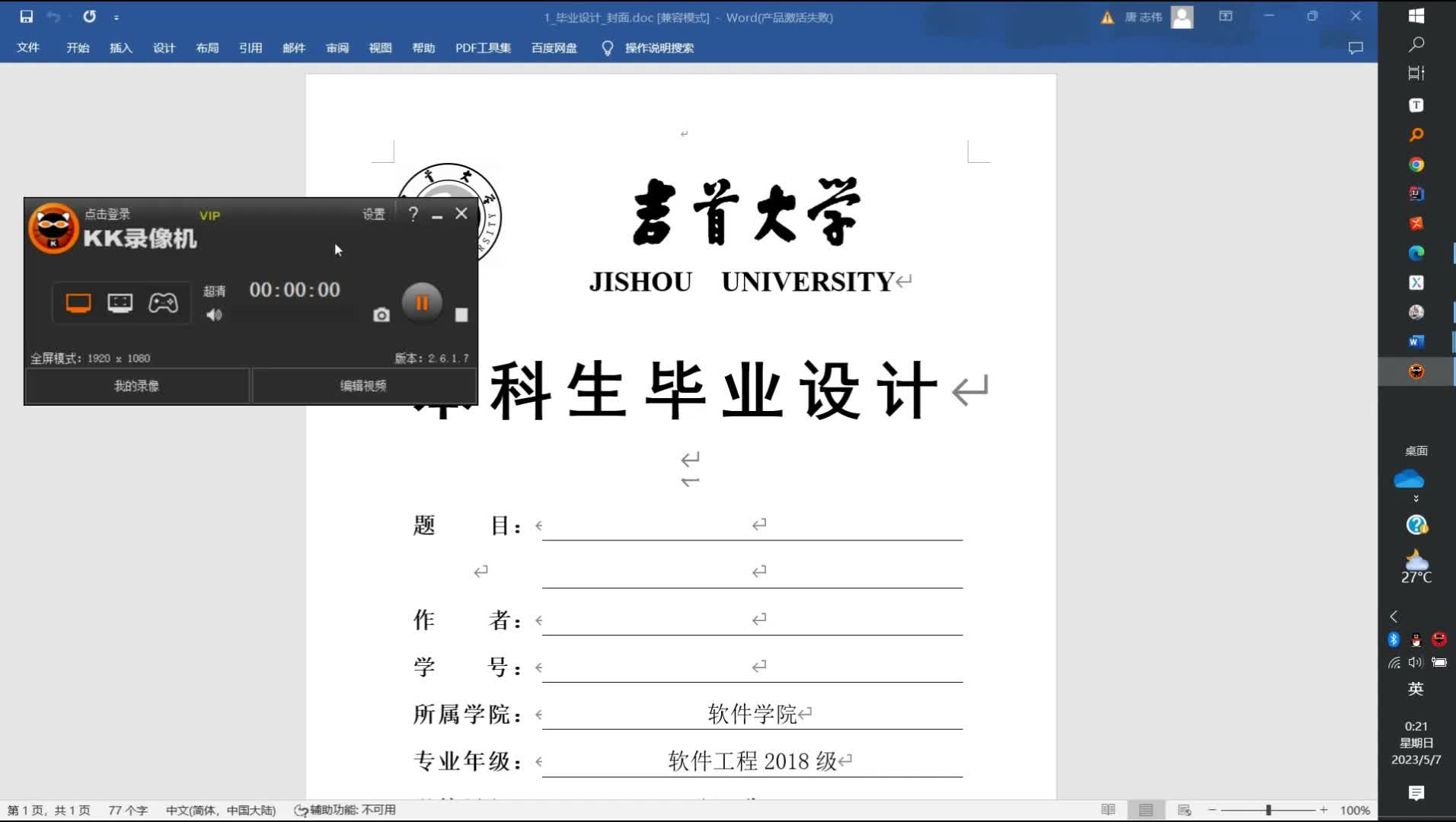Take a screenshot with the camera icon
Screen dimensions: 1456x822
click(x=381, y=314)
